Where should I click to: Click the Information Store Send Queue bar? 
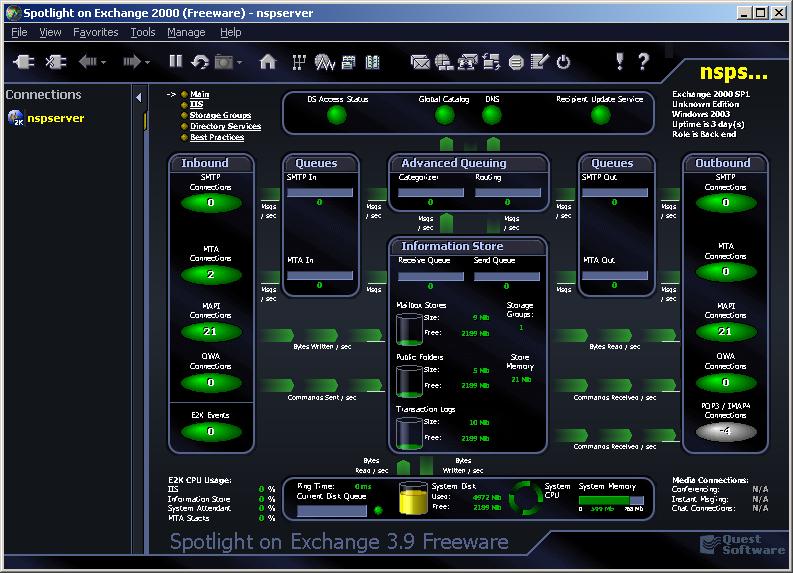tap(507, 276)
